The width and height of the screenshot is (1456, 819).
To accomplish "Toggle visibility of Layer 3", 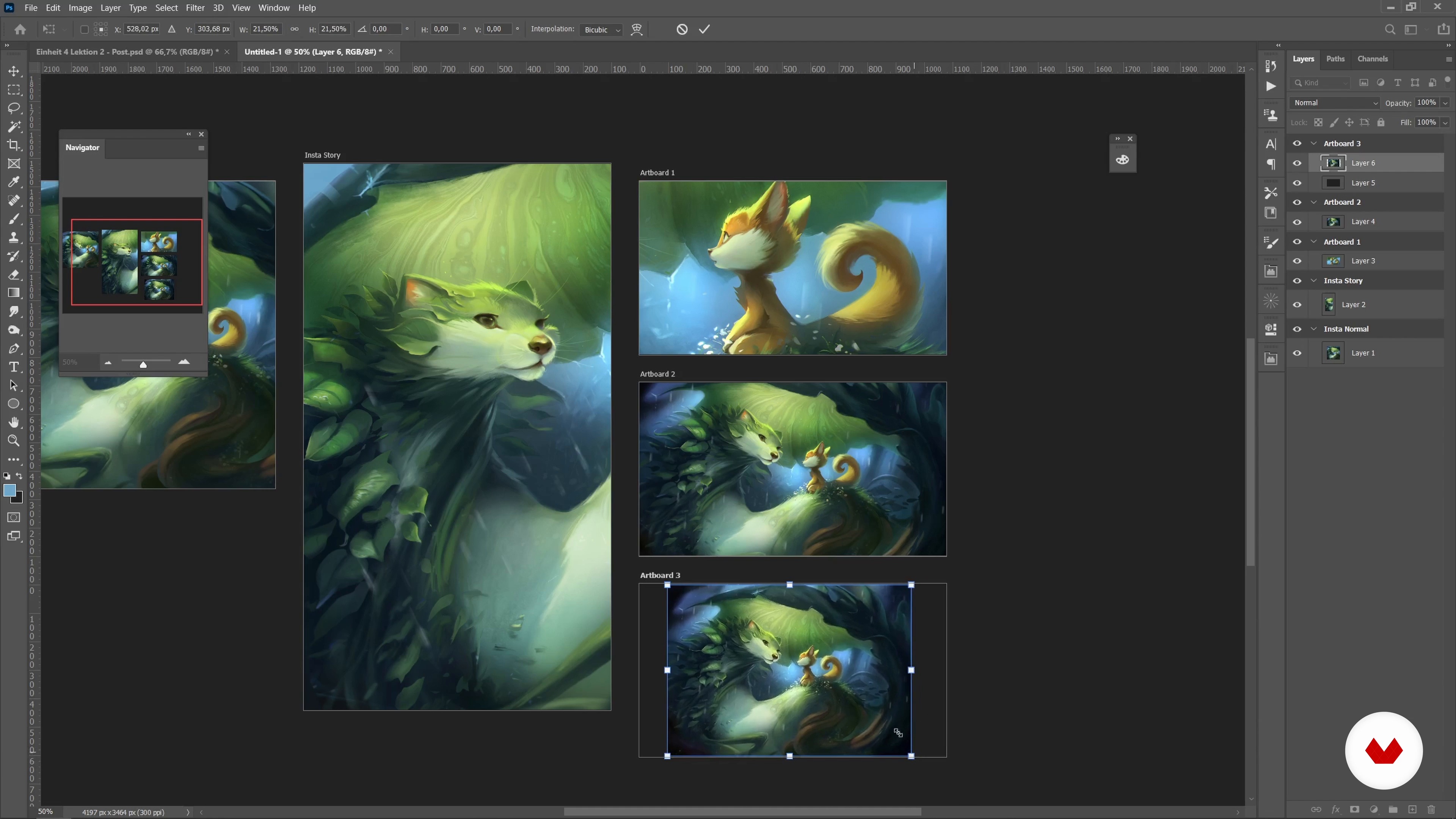I will pyautogui.click(x=1297, y=261).
